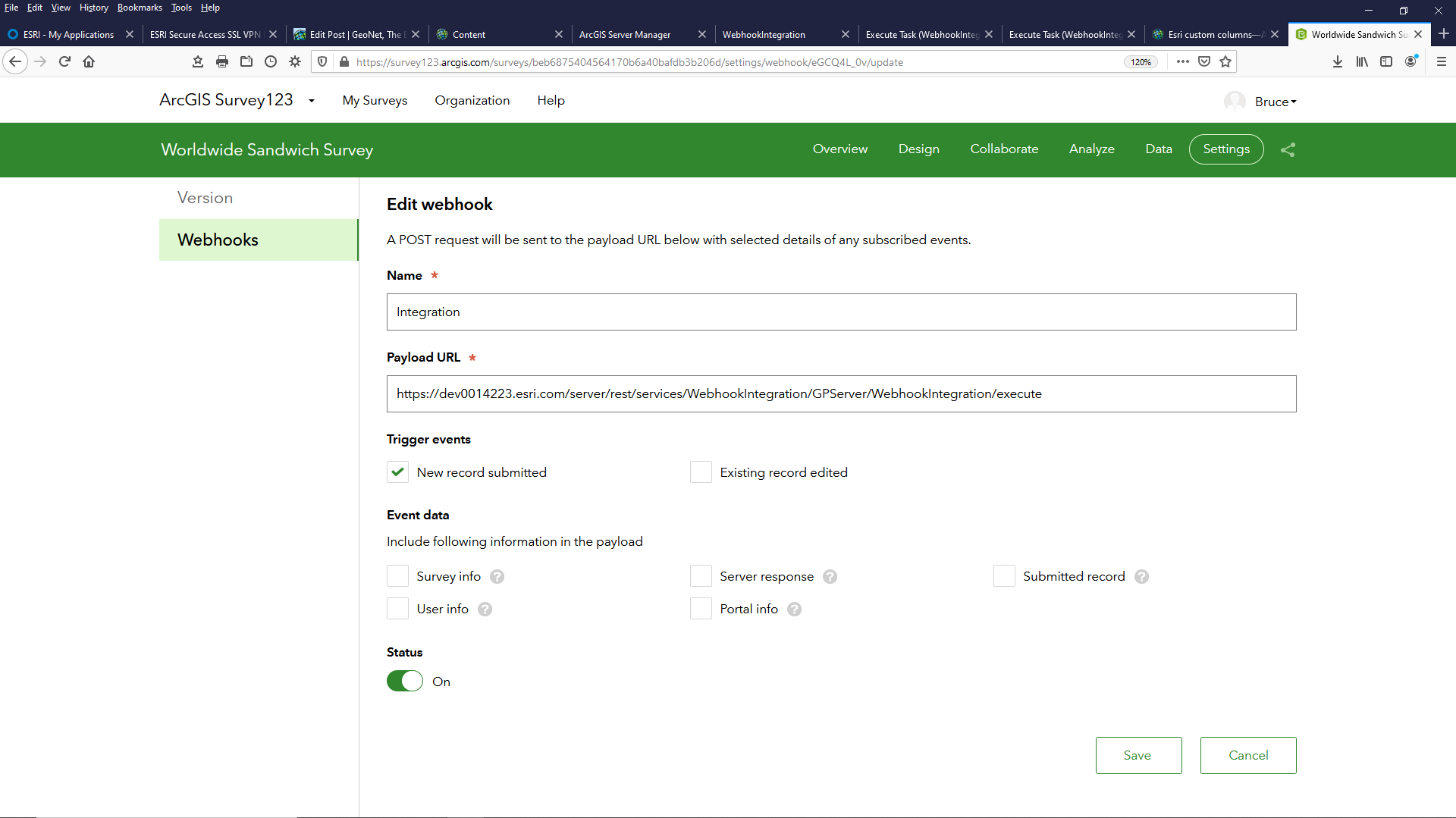Image resolution: width=1456 pixels, height=818 pixels.
Task: Expand the ArcGIS Survey123 app dropdown arrow
Action: [311, 101]
